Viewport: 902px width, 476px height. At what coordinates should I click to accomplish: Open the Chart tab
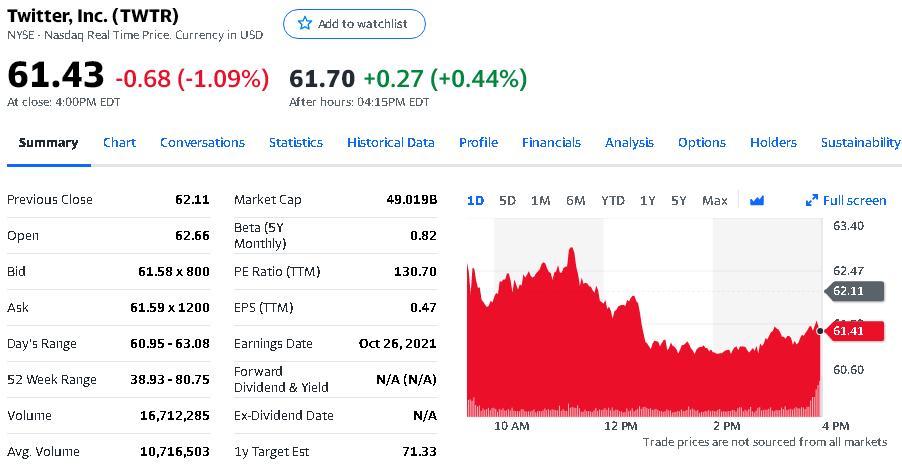(119, 142)
